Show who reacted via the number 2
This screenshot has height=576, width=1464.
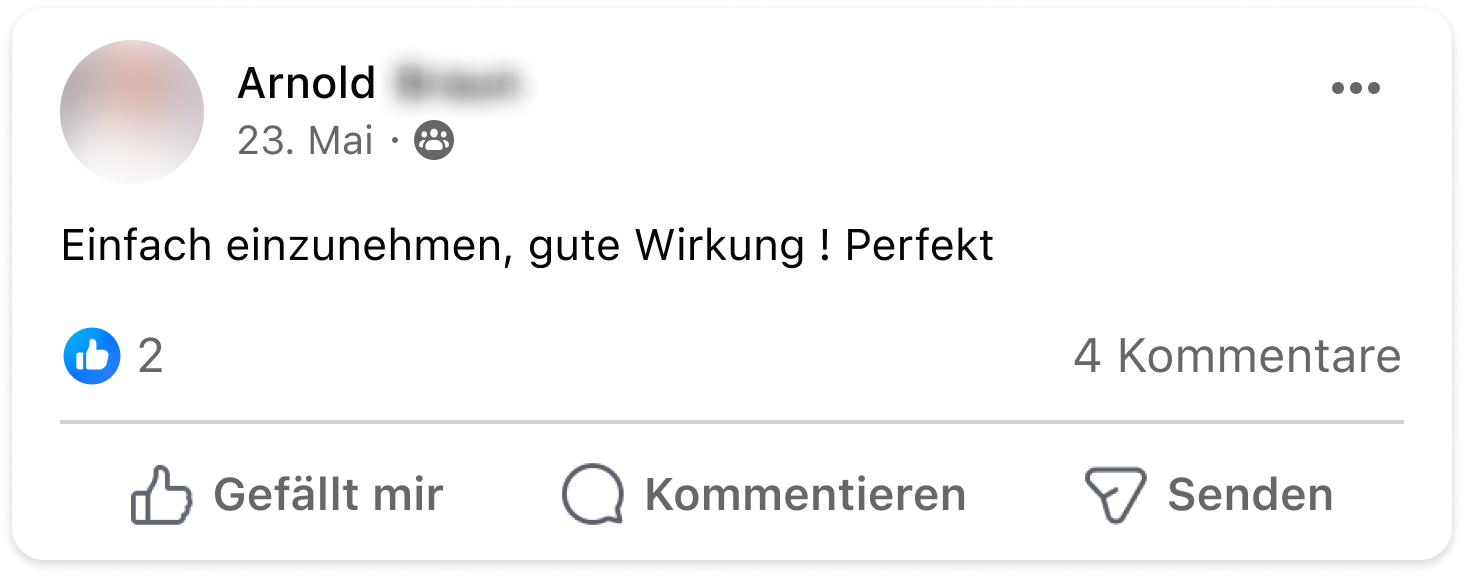150,356
